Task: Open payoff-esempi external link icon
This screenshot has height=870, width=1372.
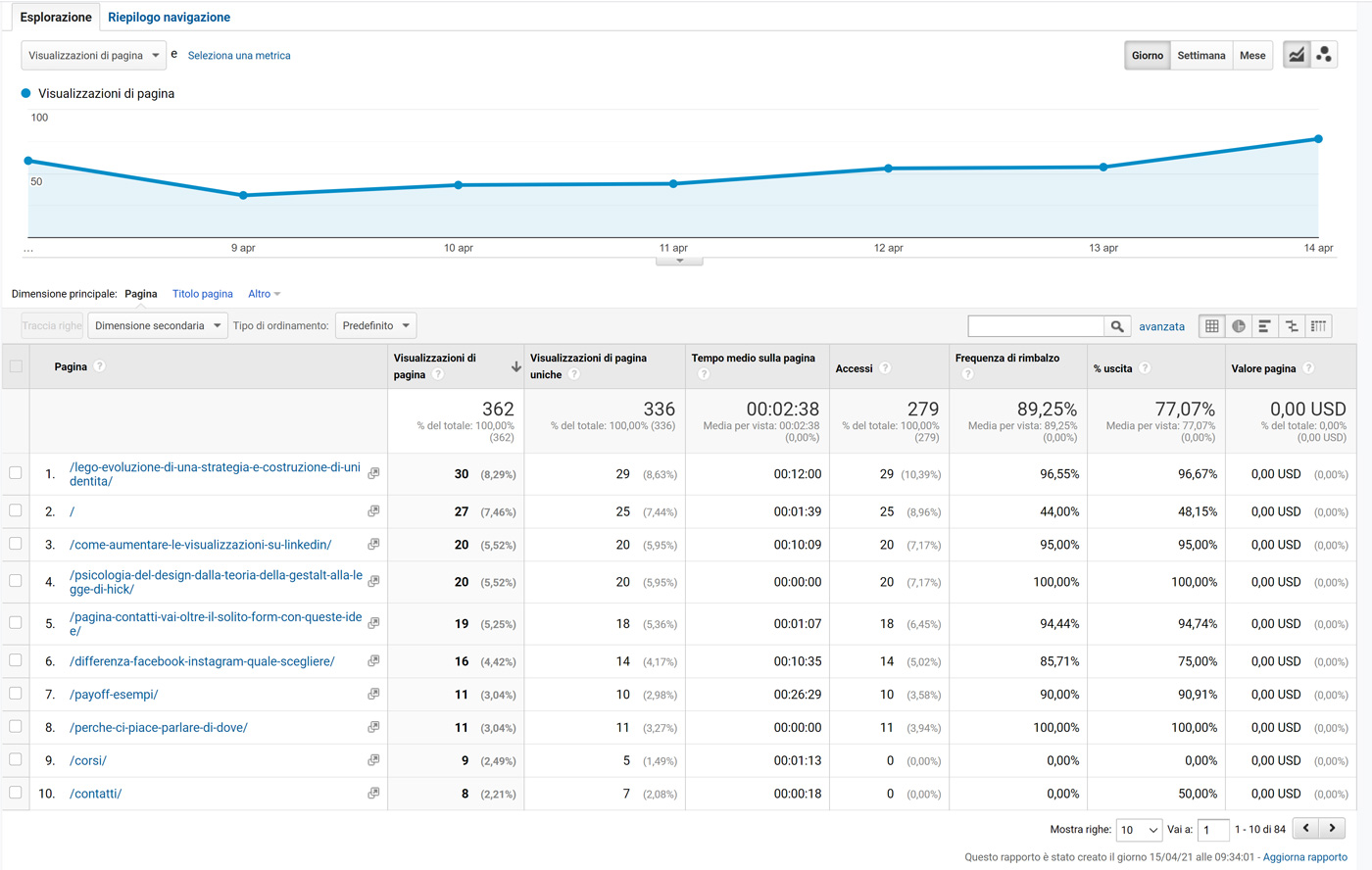Action: [373, 694]
